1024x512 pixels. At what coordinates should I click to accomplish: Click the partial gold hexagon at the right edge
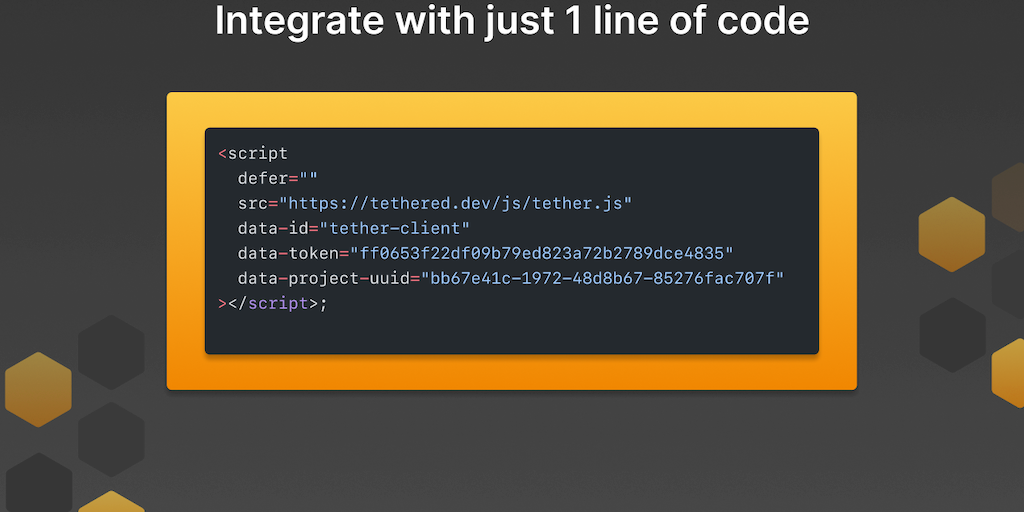tap(1008, 372)
